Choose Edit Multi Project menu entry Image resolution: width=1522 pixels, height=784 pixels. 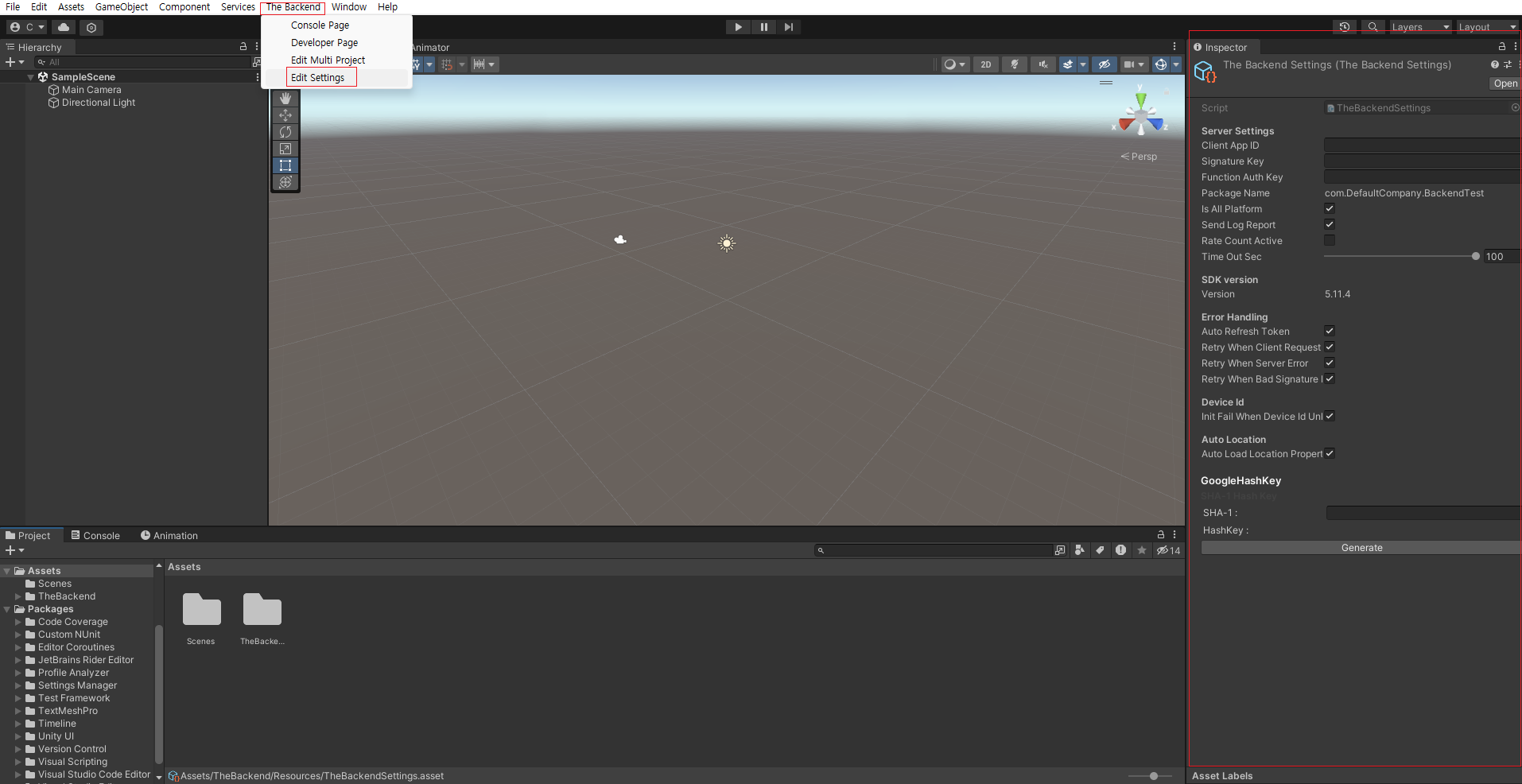pos(328,60)
